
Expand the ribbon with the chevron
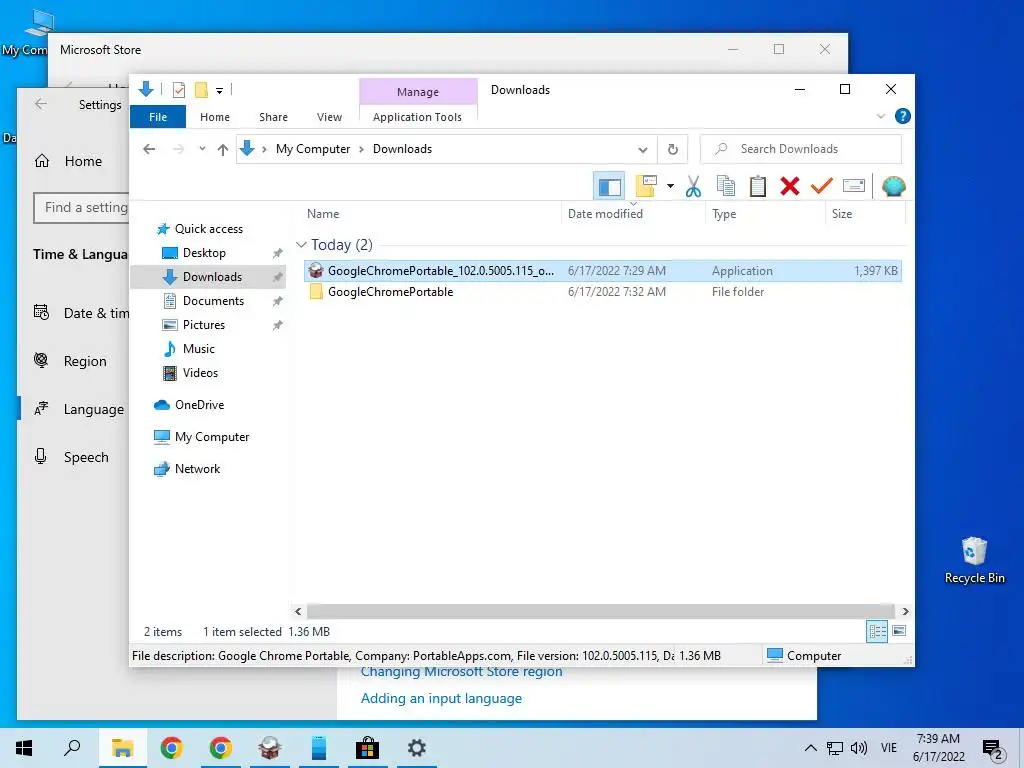880,116
